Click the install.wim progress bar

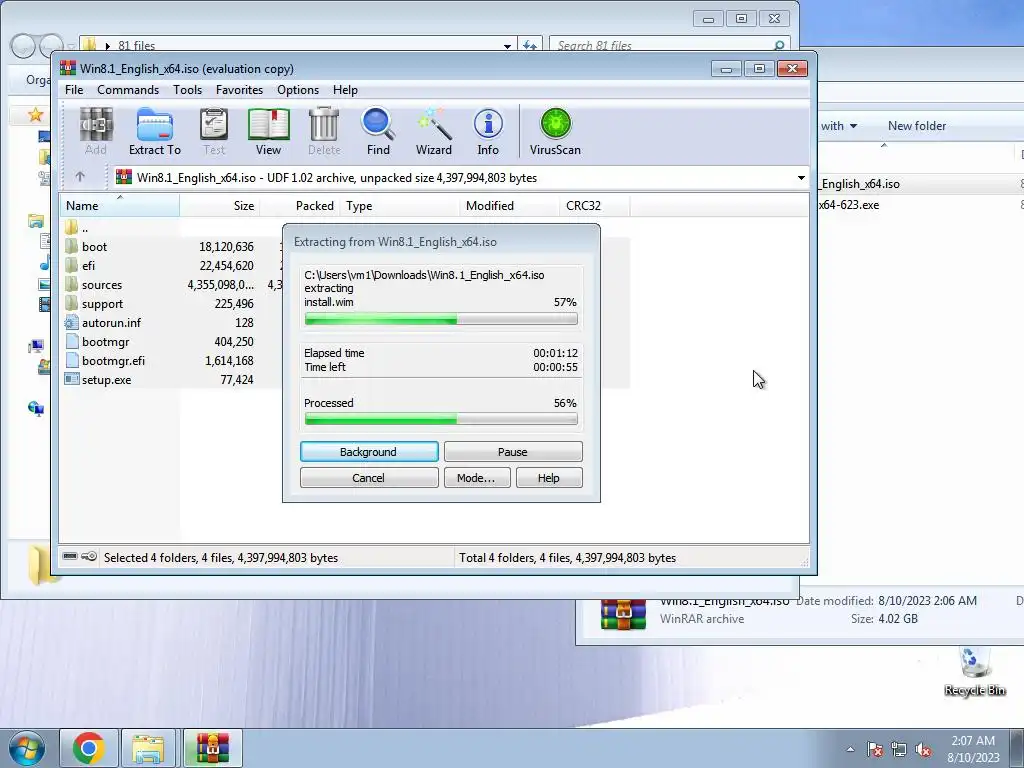click(441, 319)
